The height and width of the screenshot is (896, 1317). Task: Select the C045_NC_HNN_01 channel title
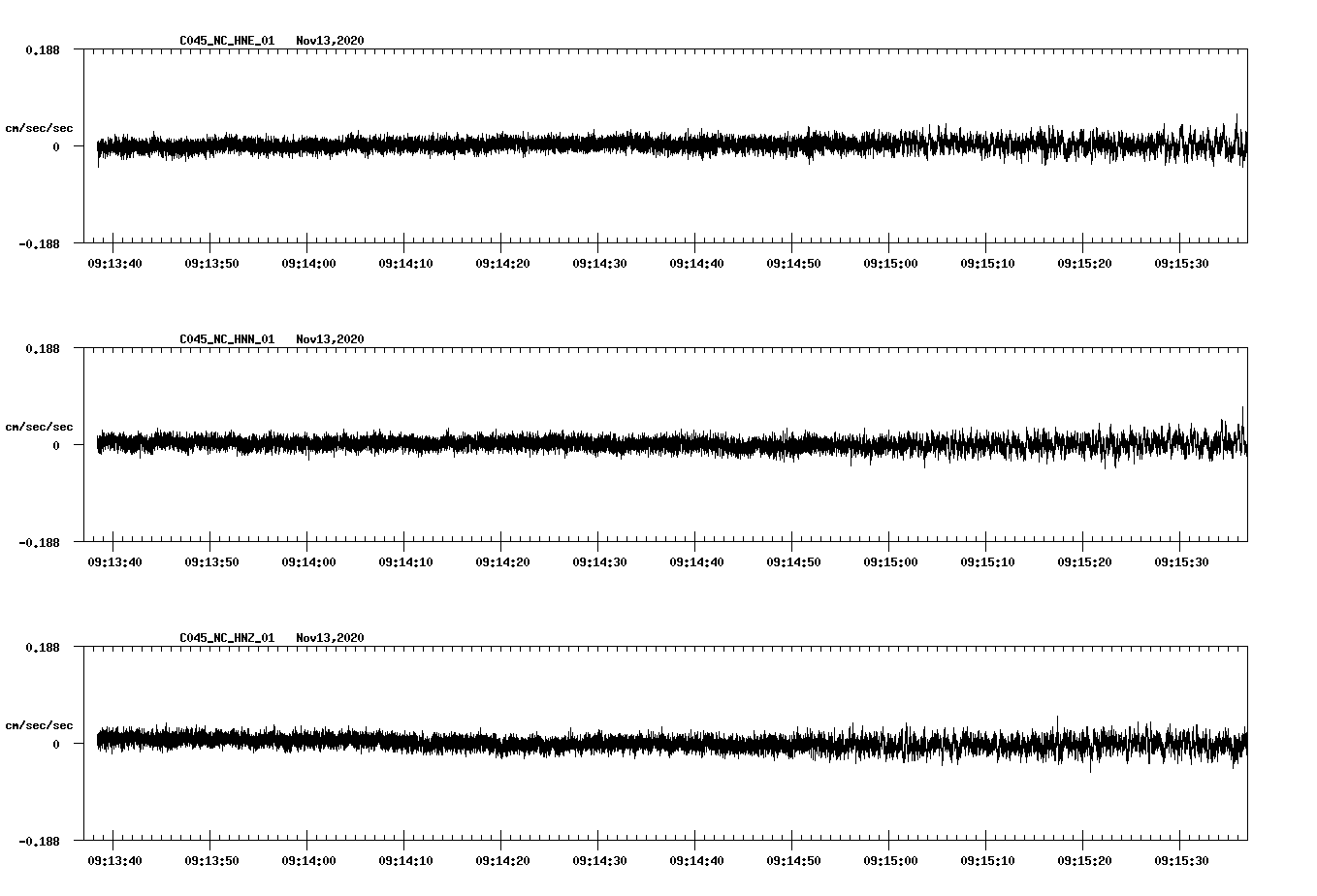(x=225, y=339)
